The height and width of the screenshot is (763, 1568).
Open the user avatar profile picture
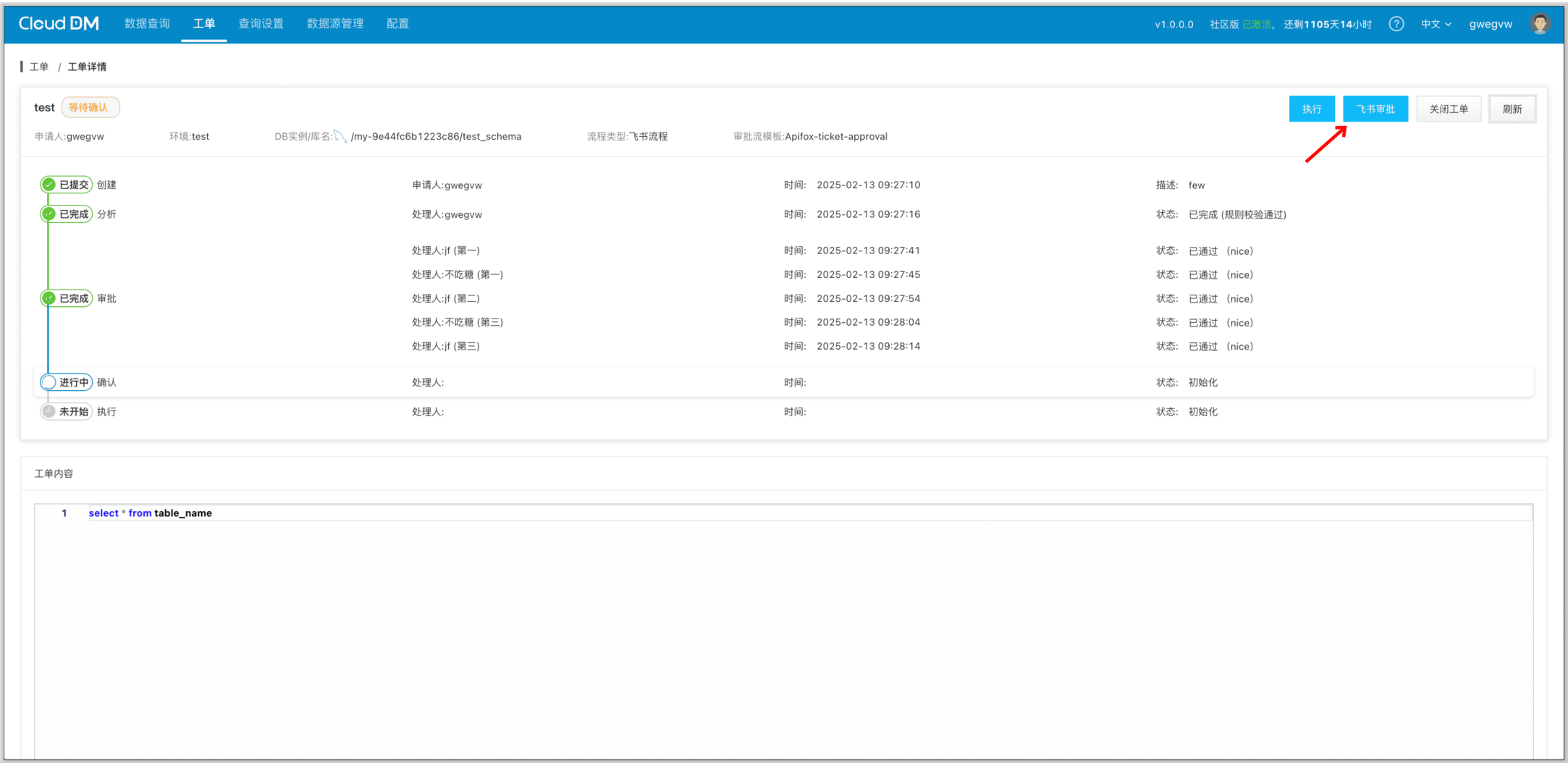pyautogui.click(x=1539, y=24)
